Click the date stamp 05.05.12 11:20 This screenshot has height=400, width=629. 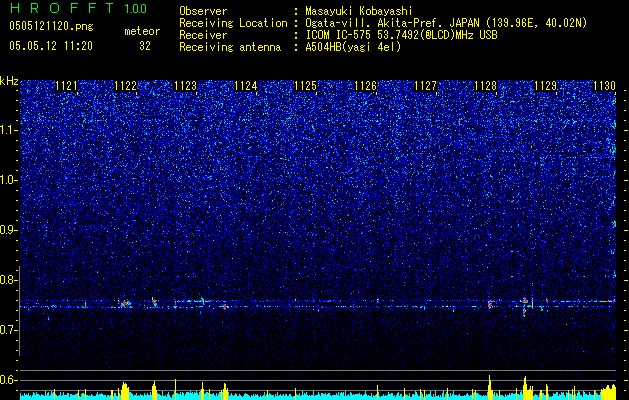click(51, 46)
